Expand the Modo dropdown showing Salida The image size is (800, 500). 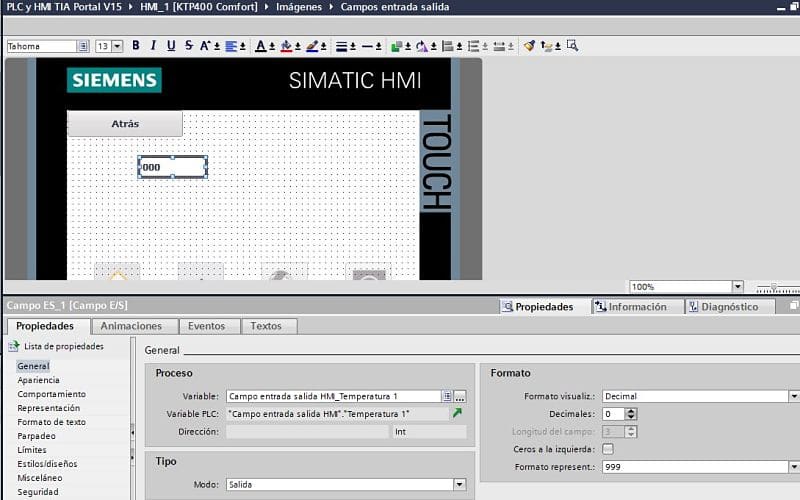[459, 484]
